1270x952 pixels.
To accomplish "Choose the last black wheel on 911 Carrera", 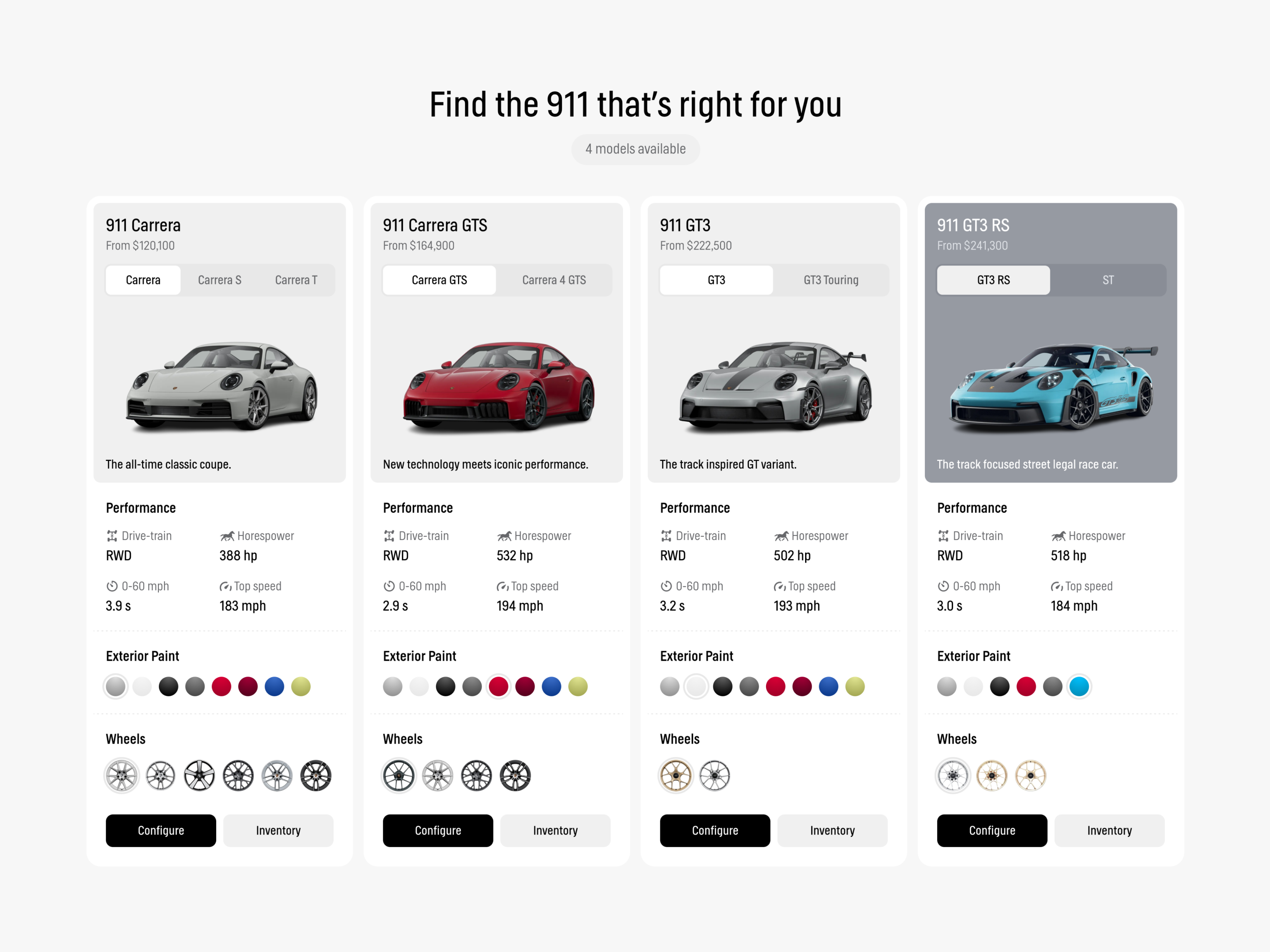I will 316,776.
